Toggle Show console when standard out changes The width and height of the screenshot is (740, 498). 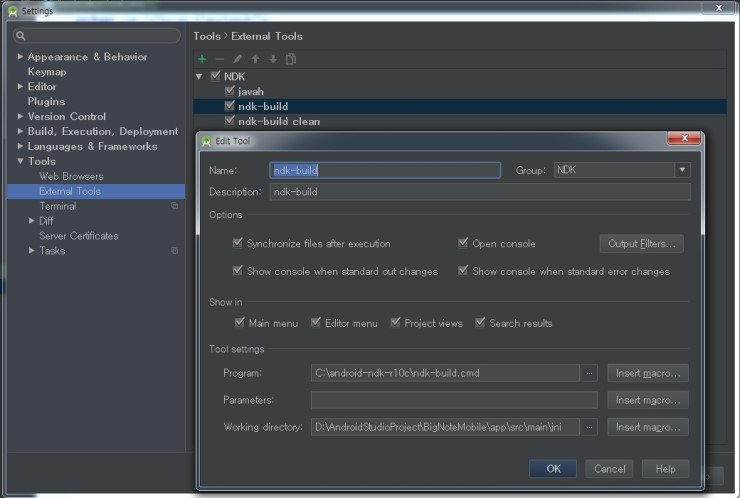coord(237,270)
